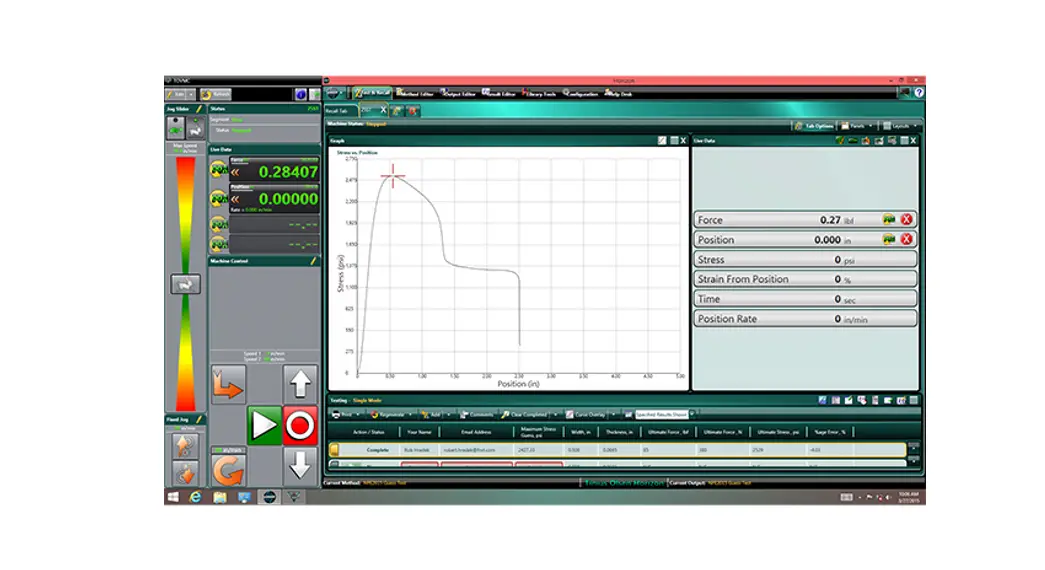Viewport: 1045px width, 570px height.
Task: Select the Recall Tab
Action: pyautogui.click(x=341, y=111)
